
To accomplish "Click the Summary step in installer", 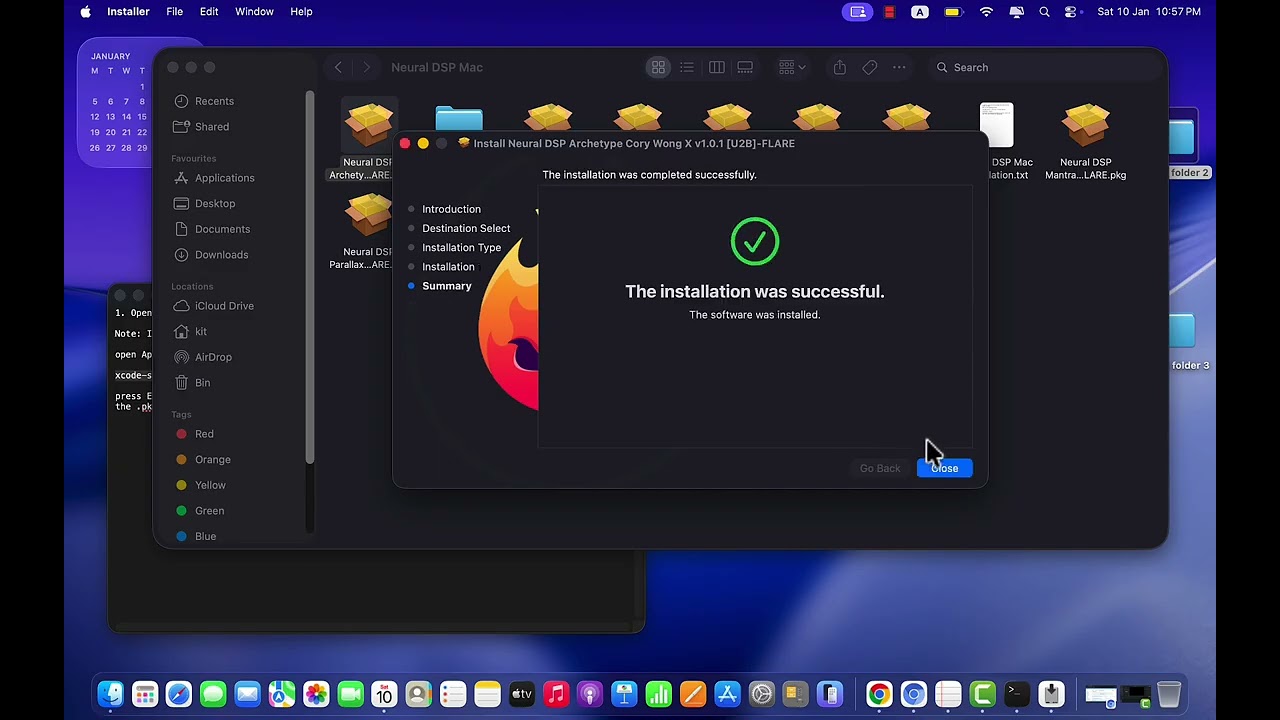I will [x=447, y=286].
